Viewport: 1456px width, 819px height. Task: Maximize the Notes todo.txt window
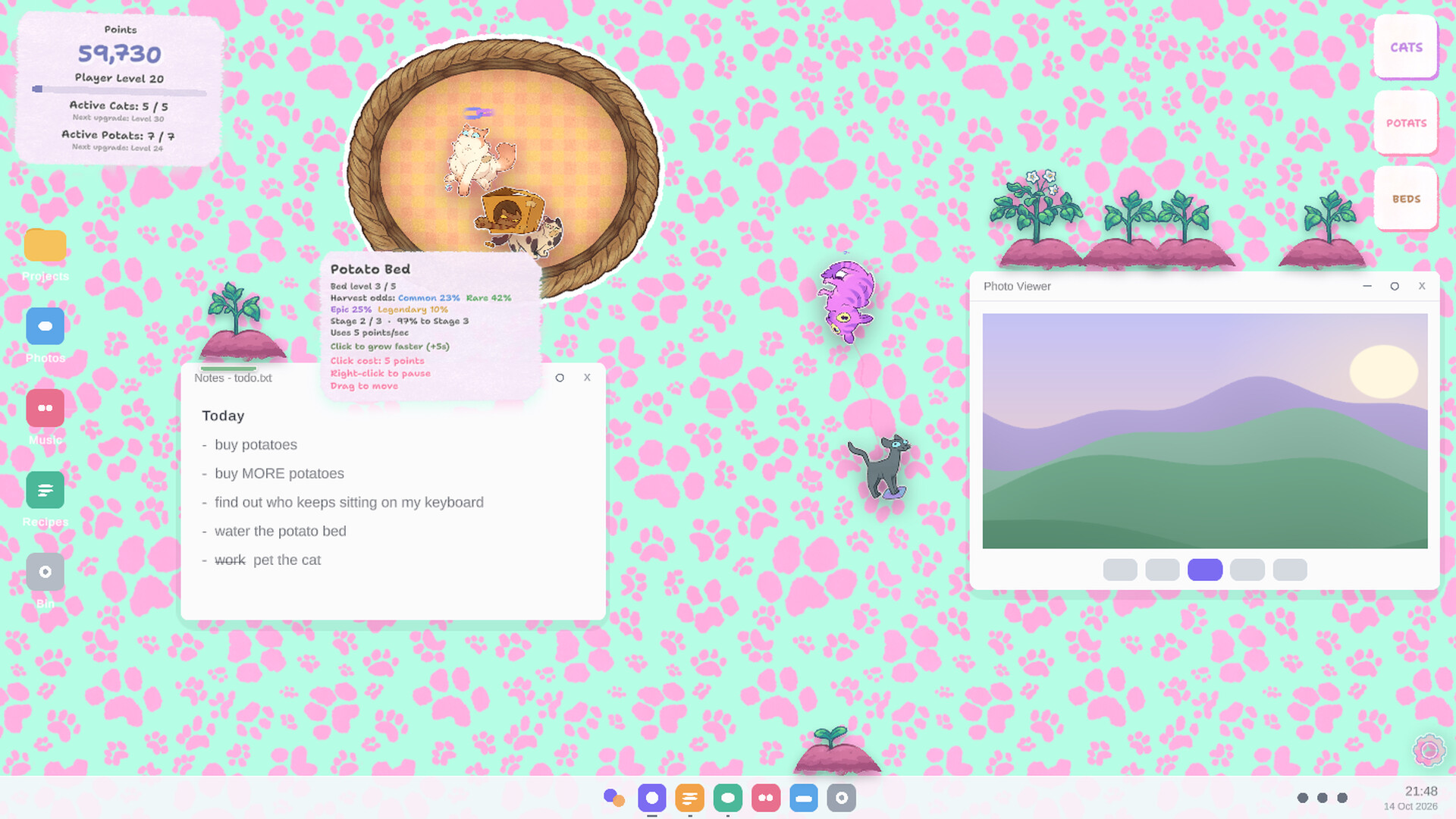560,378
